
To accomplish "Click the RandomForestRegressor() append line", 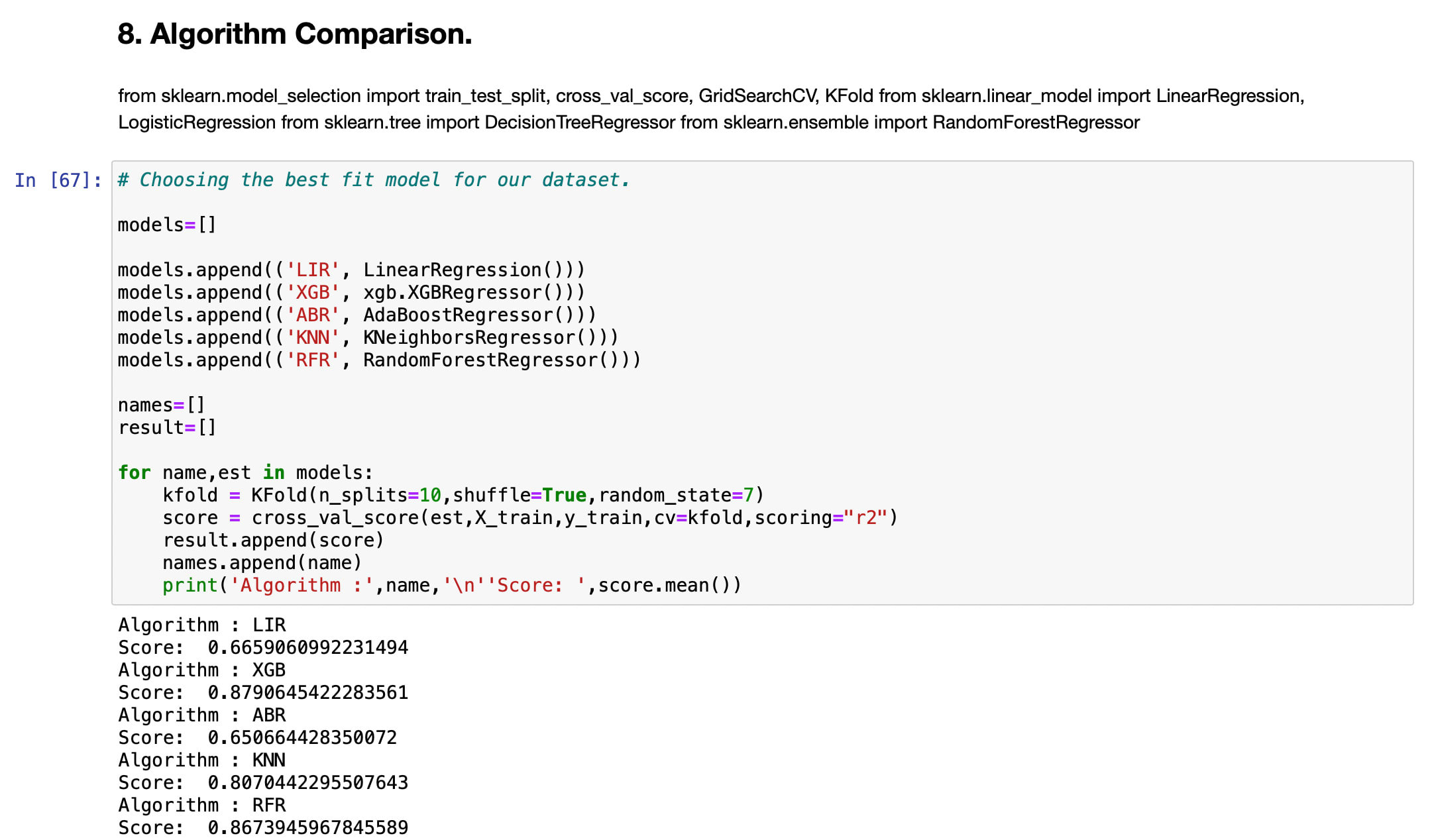I will [379, 360].
